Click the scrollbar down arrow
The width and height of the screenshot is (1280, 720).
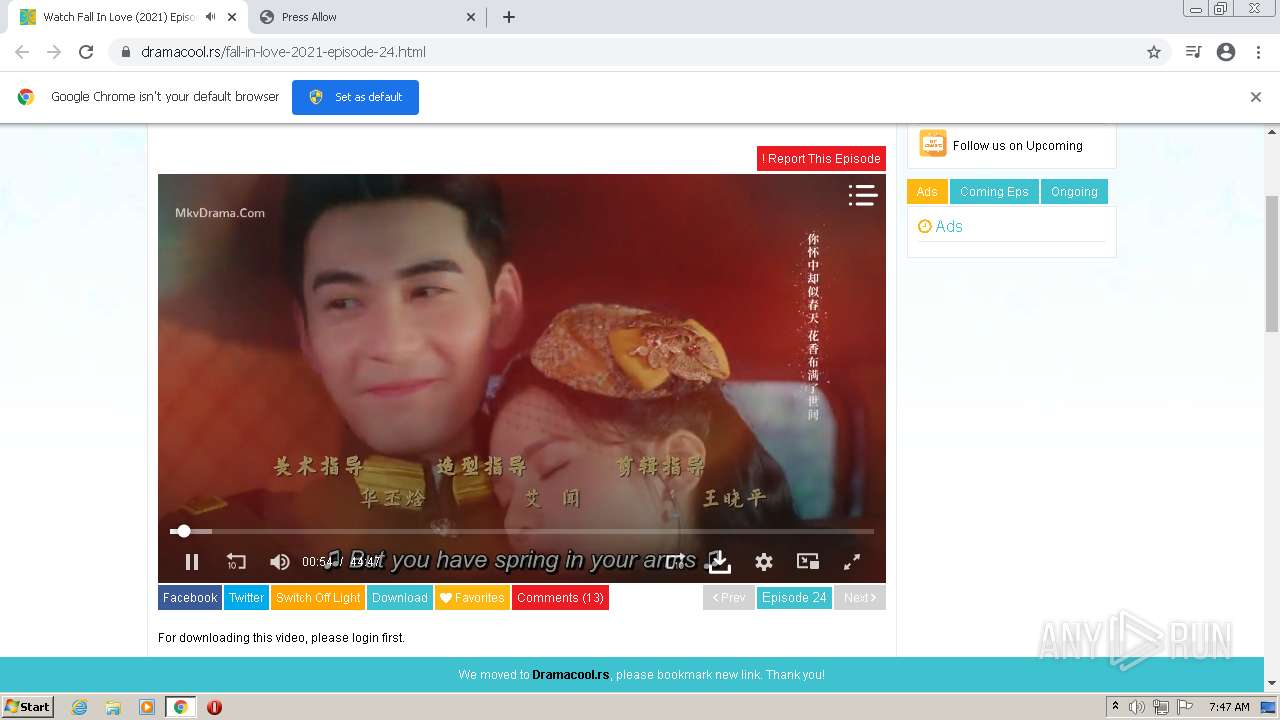point(1272,683)
